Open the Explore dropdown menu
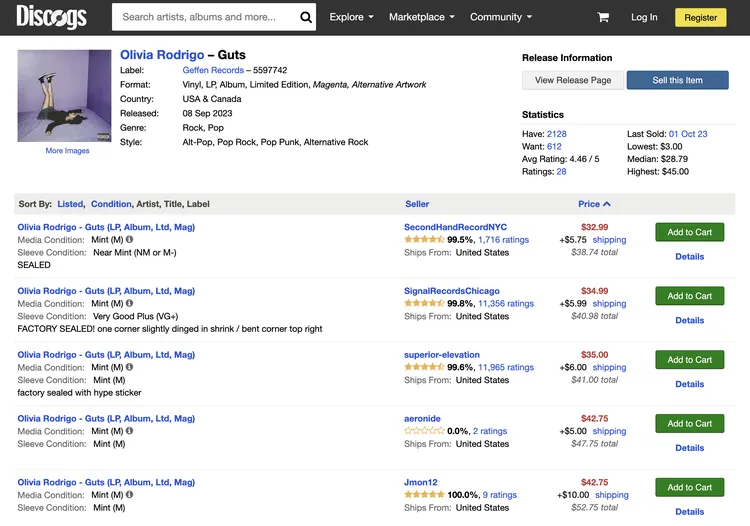The width and height of the screenshot is (750, 526). tap(351, 17)
